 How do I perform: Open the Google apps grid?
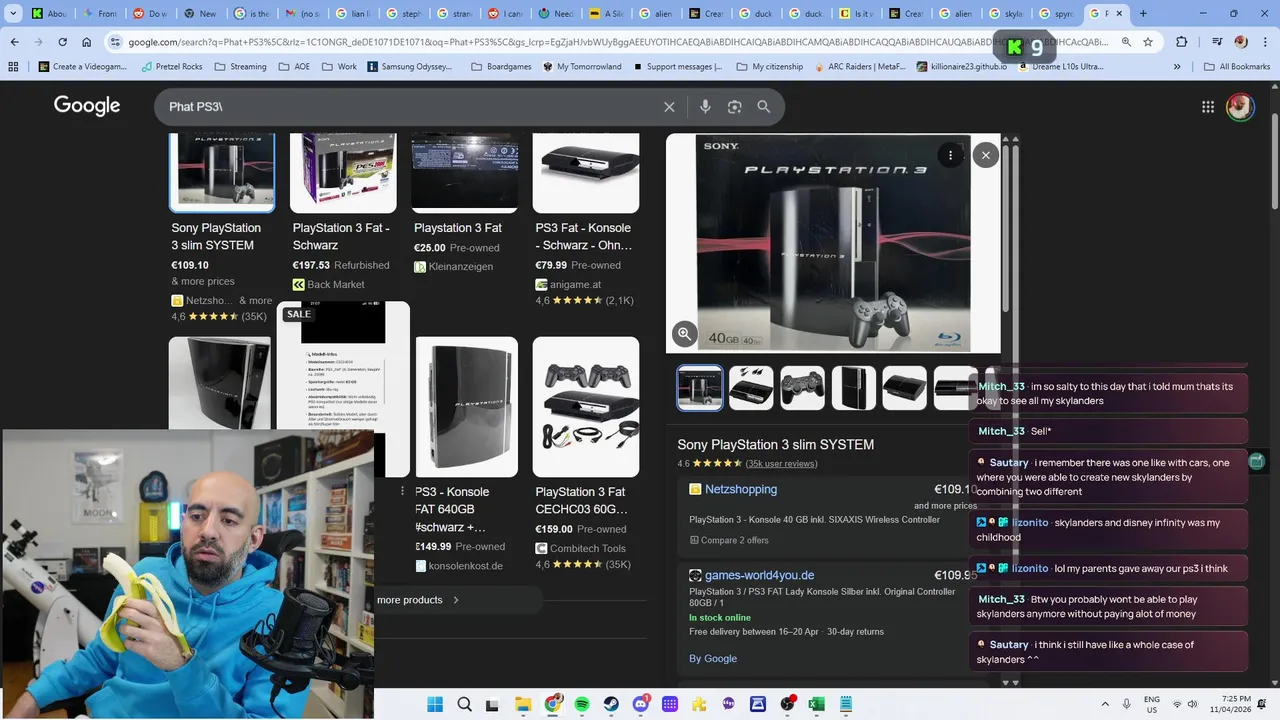coord(1208,107)
